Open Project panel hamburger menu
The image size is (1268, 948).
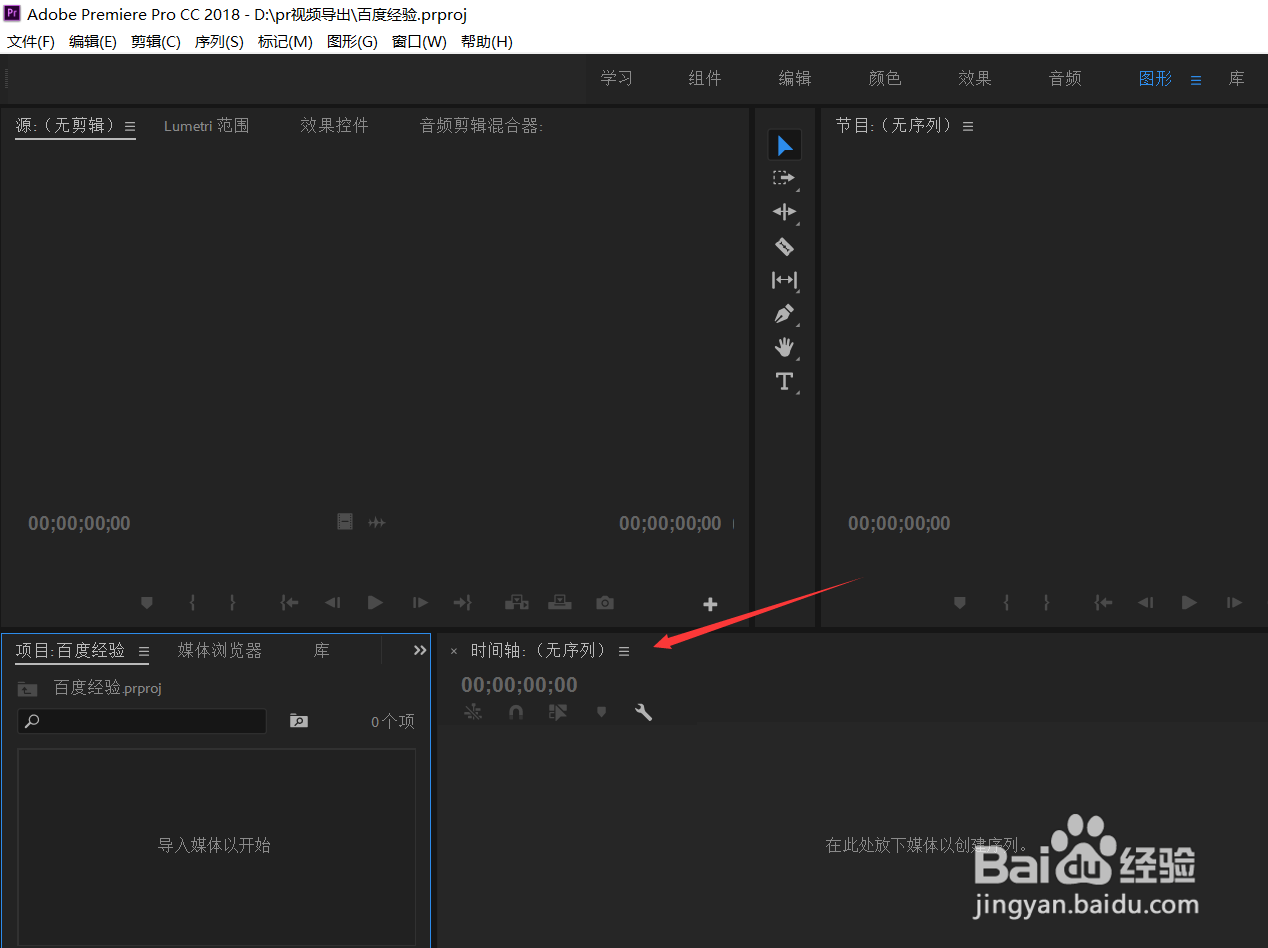click(143, 651)
